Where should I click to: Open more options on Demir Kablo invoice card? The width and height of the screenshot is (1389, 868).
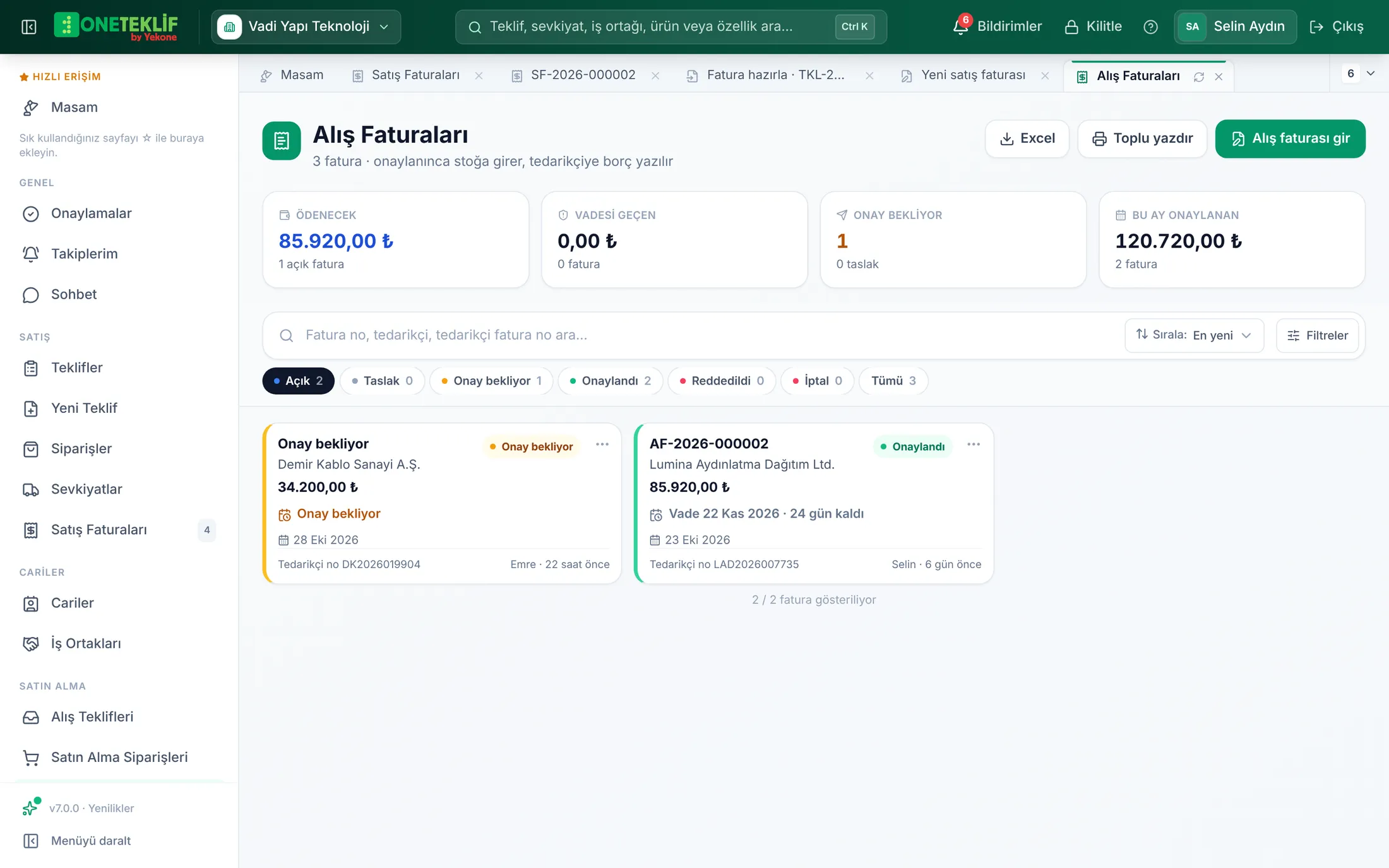click(x=602, y=444)
